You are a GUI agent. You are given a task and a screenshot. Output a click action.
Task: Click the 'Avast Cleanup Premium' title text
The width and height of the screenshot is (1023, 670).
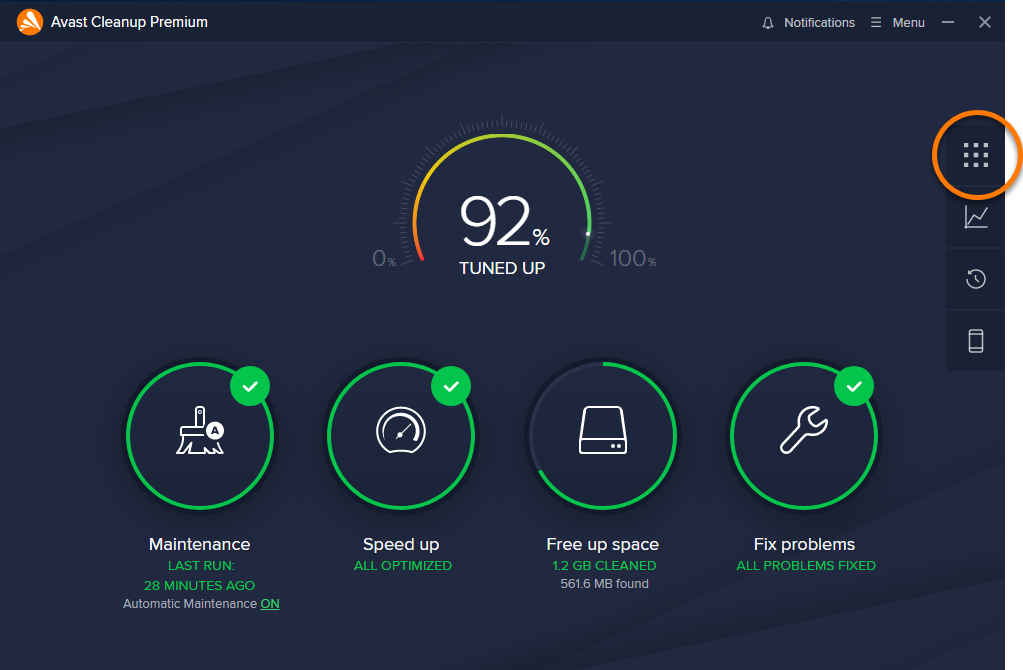point(129,22)
